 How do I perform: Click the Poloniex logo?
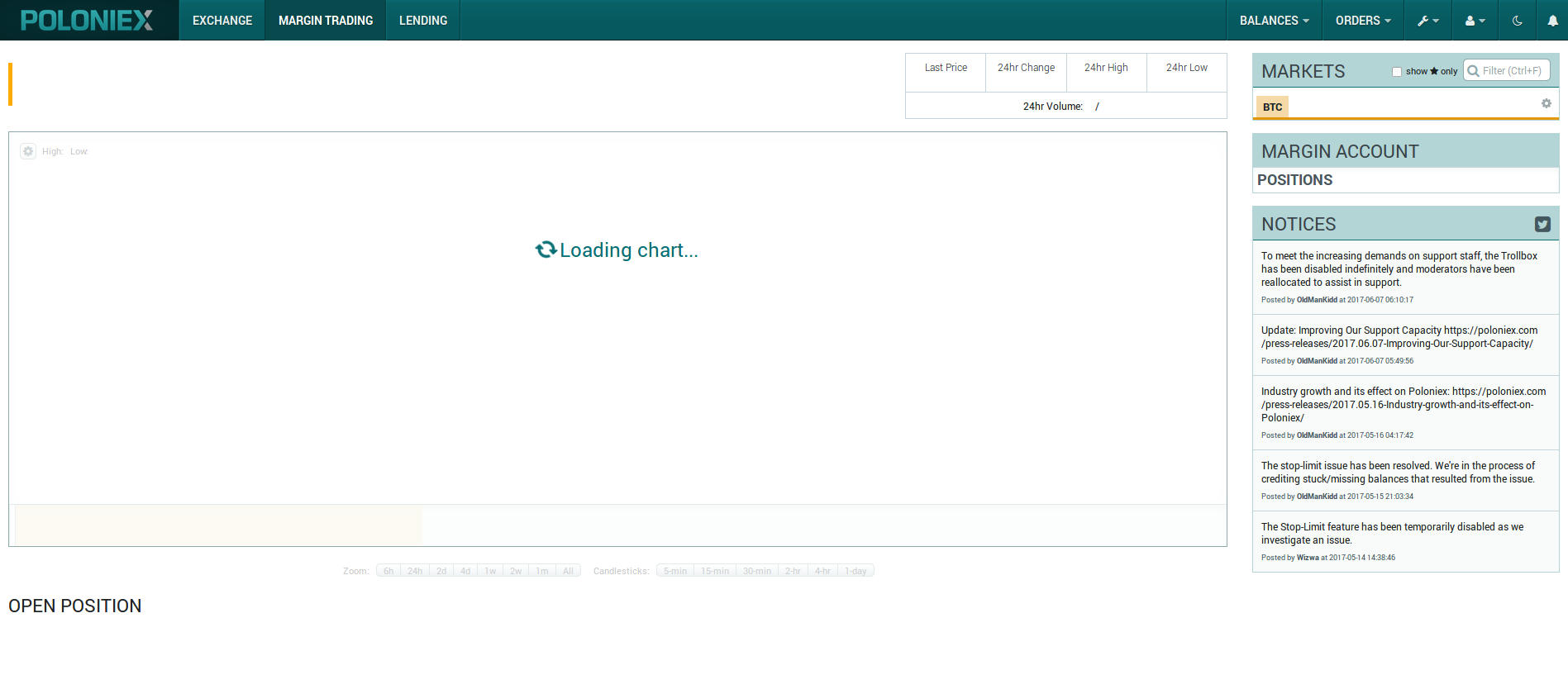[x=87, y=20]
